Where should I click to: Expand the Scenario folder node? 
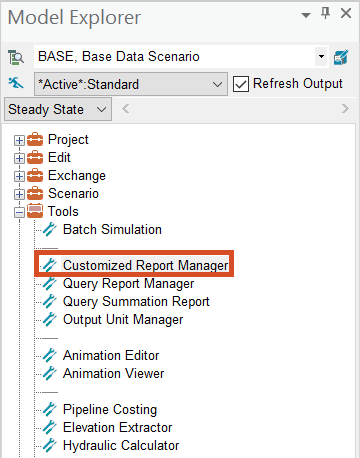(19, 194)
